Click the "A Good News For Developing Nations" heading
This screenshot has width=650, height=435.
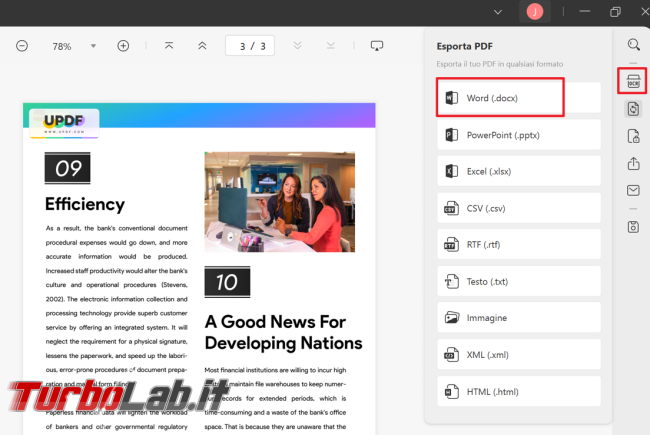tap(284, 333)
